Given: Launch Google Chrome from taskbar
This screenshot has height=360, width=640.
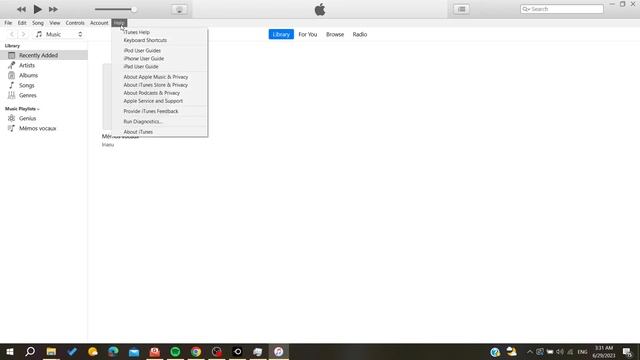Looking at the screenshot, I should point(196,351).
